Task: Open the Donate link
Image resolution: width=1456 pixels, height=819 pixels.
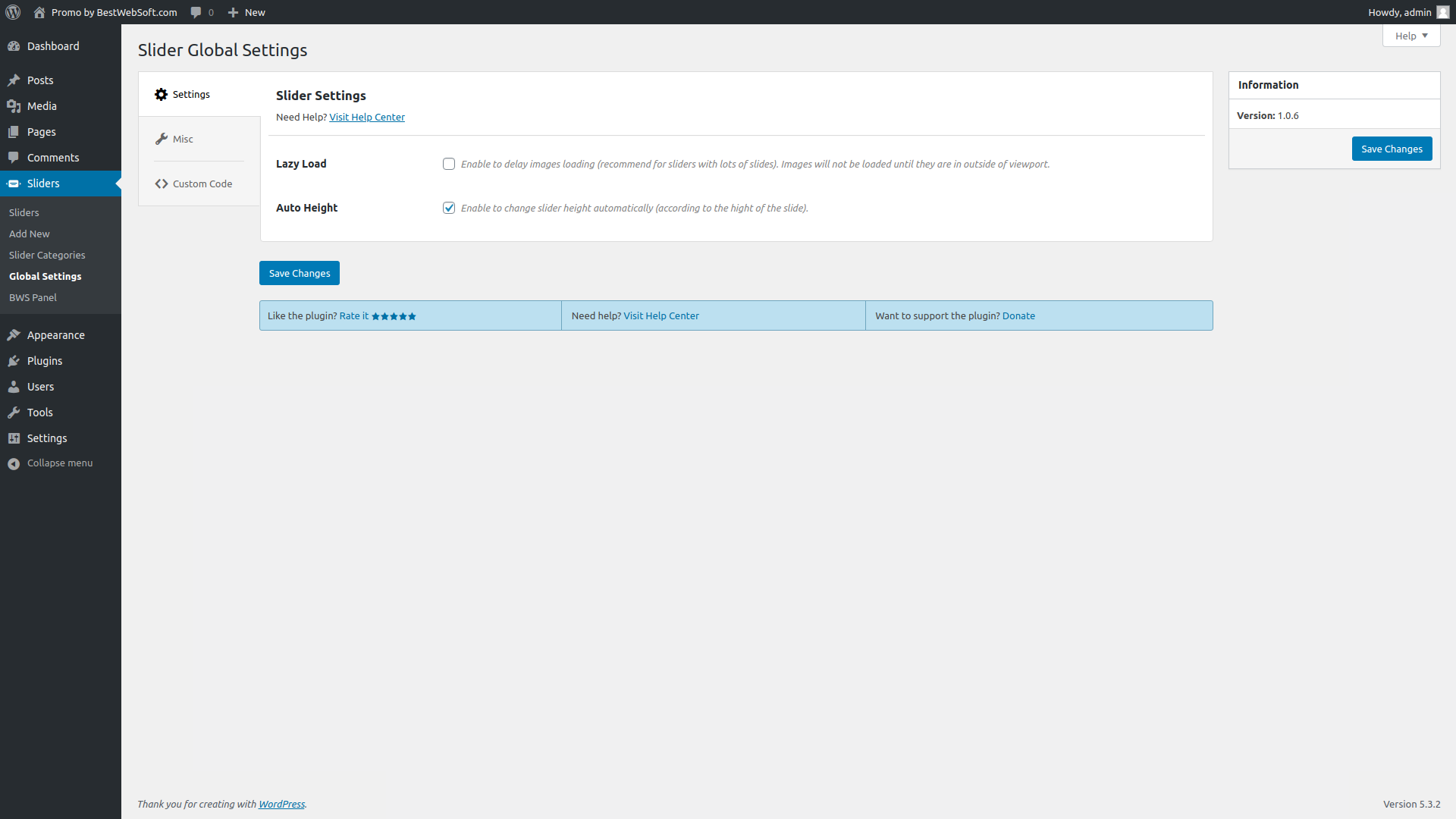Action: pyautogui.click(x=1018, y=315)
